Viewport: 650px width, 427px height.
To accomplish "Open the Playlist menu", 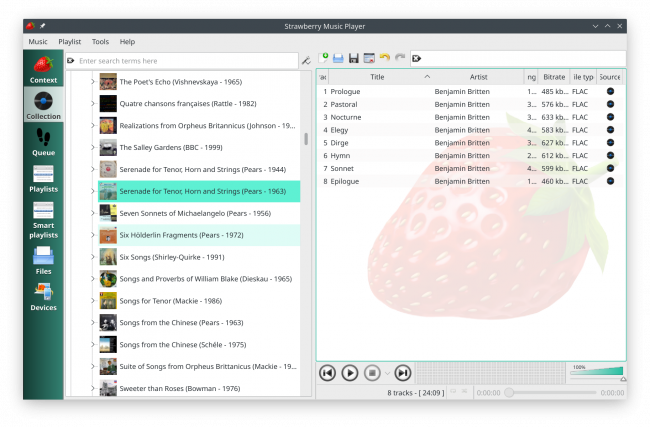I will 69,42.
